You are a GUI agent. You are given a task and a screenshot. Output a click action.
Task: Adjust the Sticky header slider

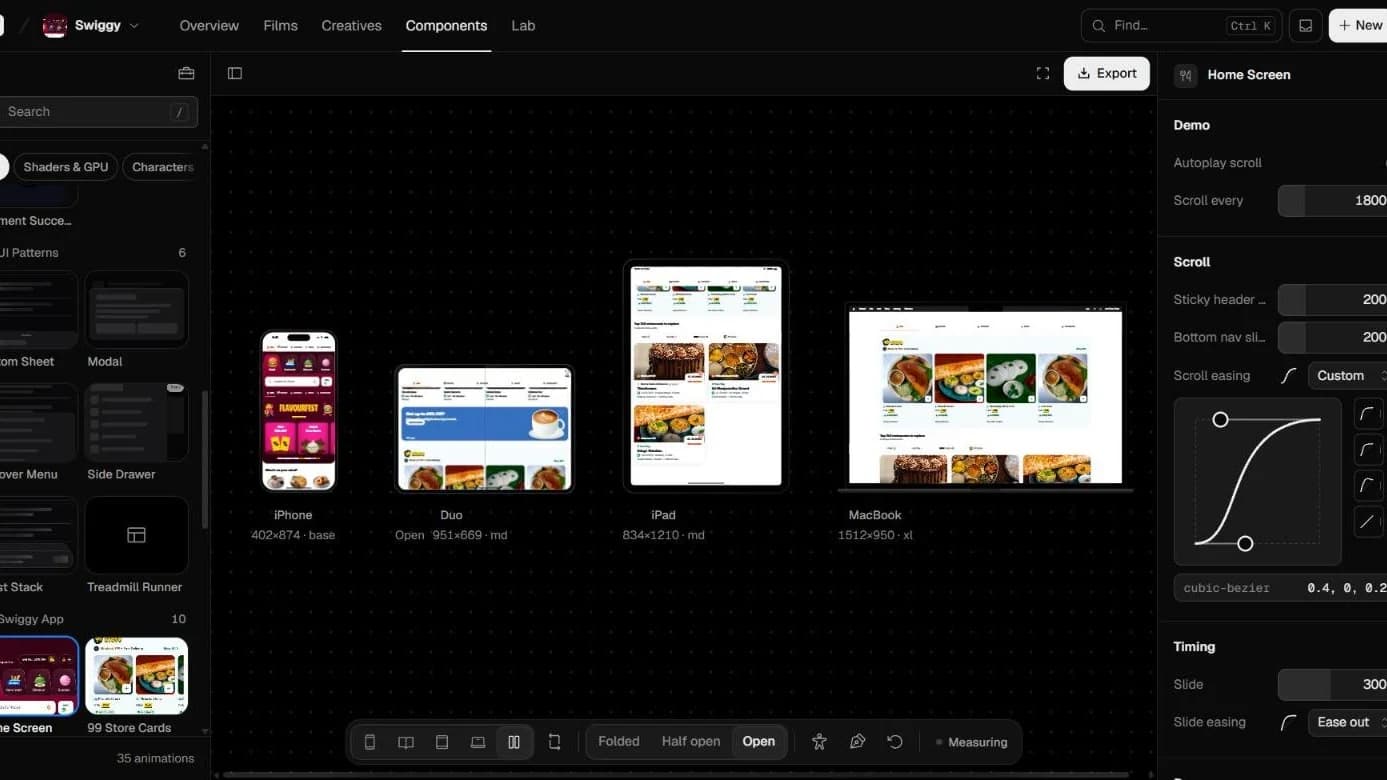1332,300
